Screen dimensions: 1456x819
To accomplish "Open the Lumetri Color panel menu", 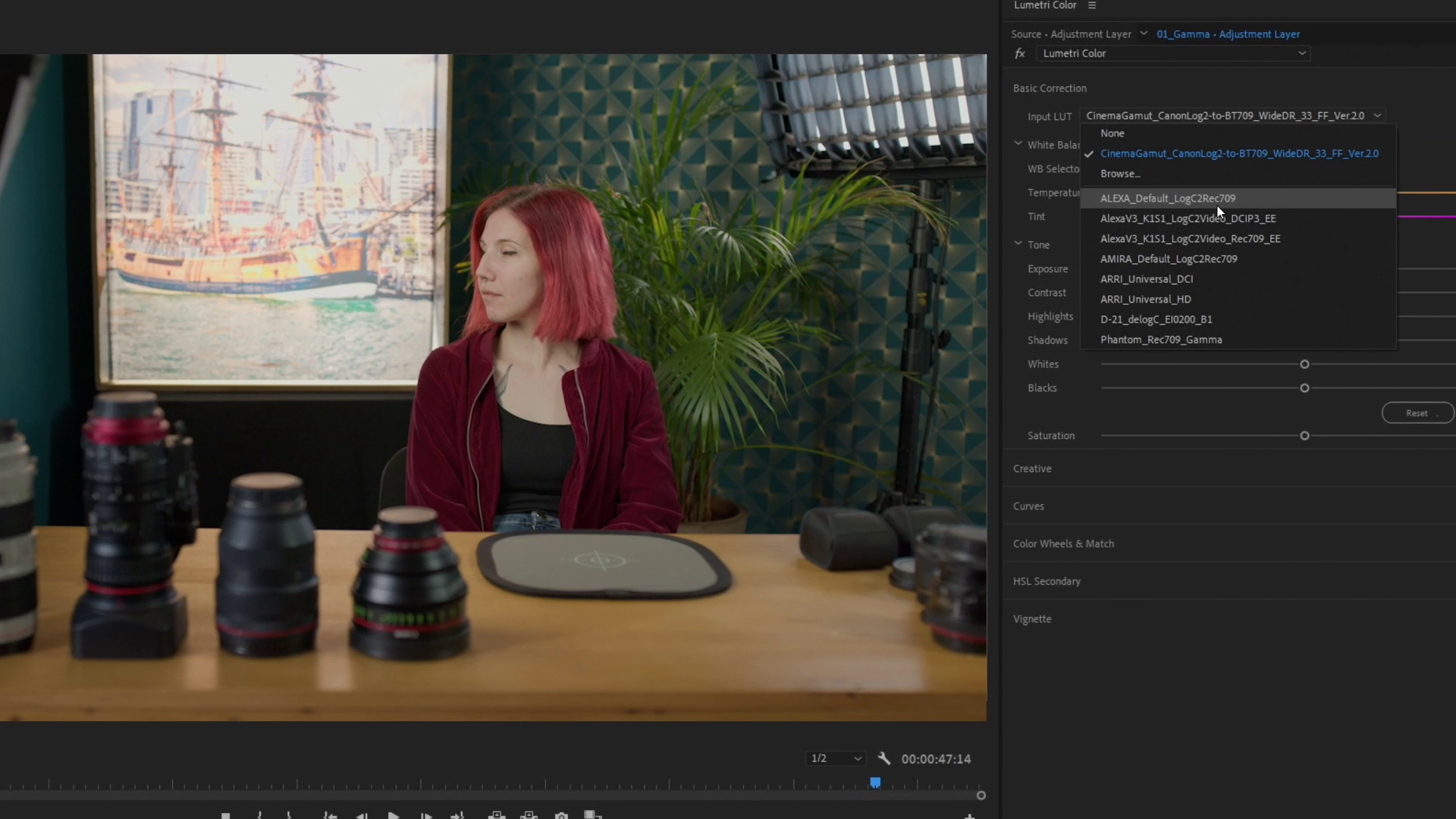I will 1092,5.
